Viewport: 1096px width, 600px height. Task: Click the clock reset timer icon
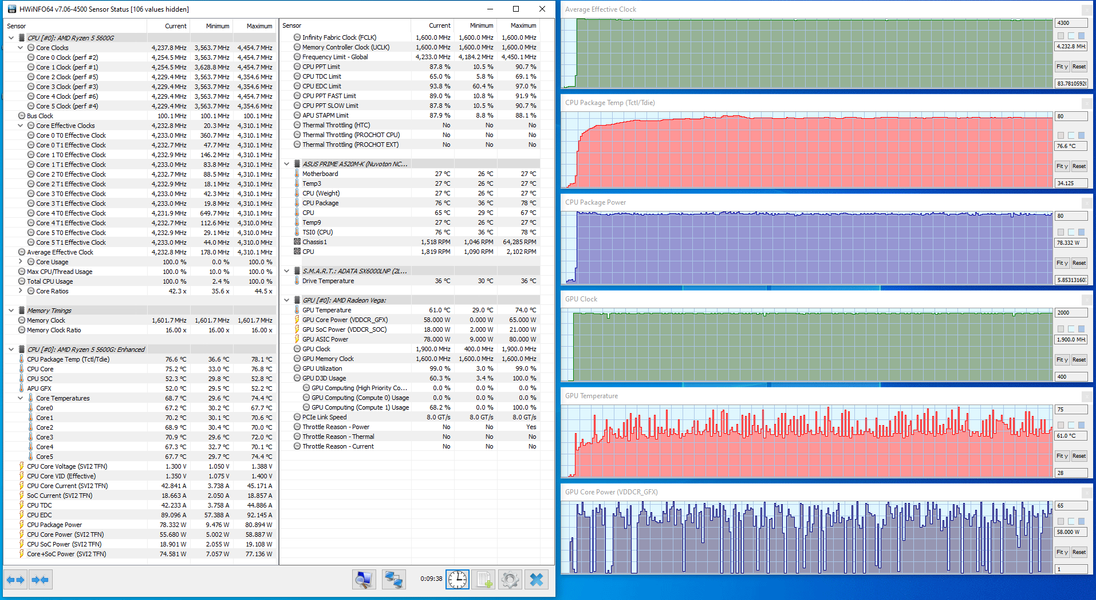click(x=457, y=580)
